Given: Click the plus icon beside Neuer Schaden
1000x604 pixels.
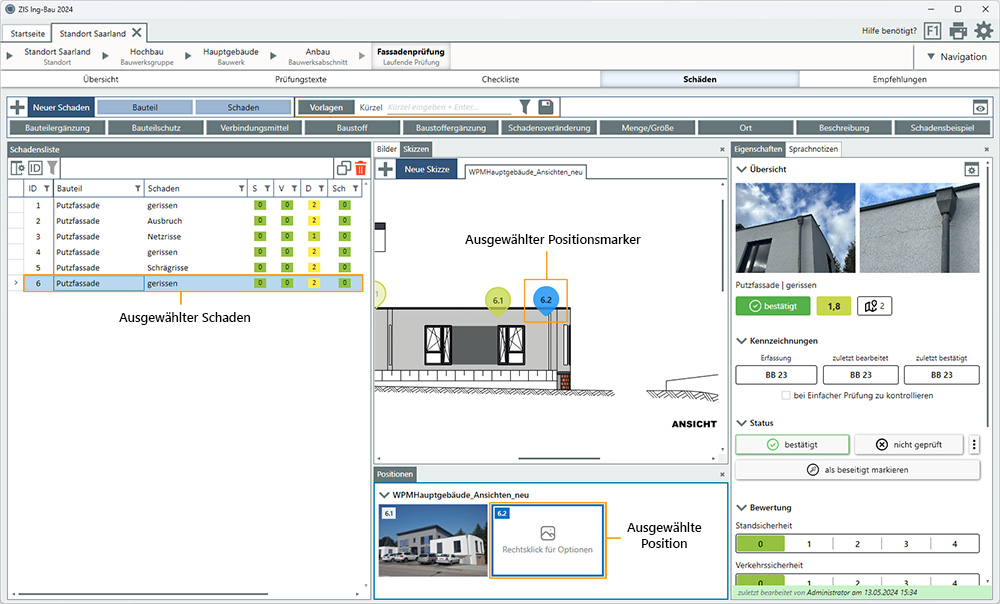Looking at the screenshot, I should (x=17, y=107).
